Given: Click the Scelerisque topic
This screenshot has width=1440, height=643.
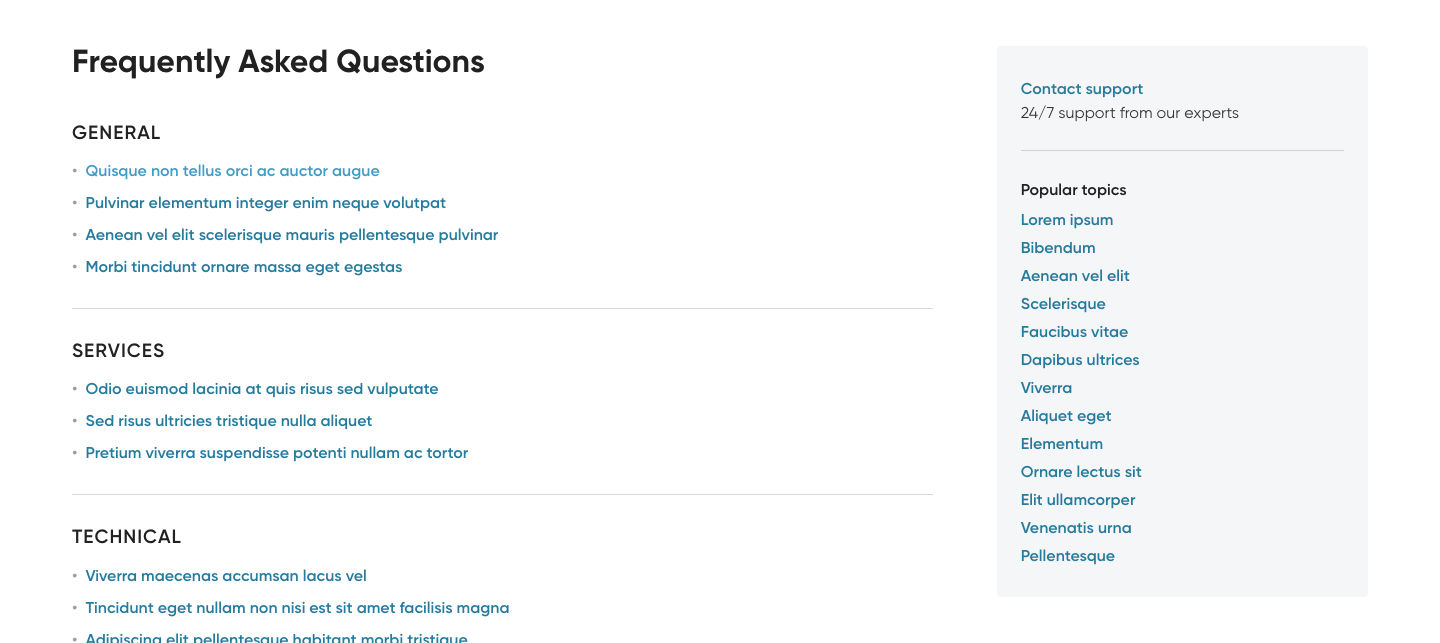Looking at the screenshot, I should [x=1062, y=304].
